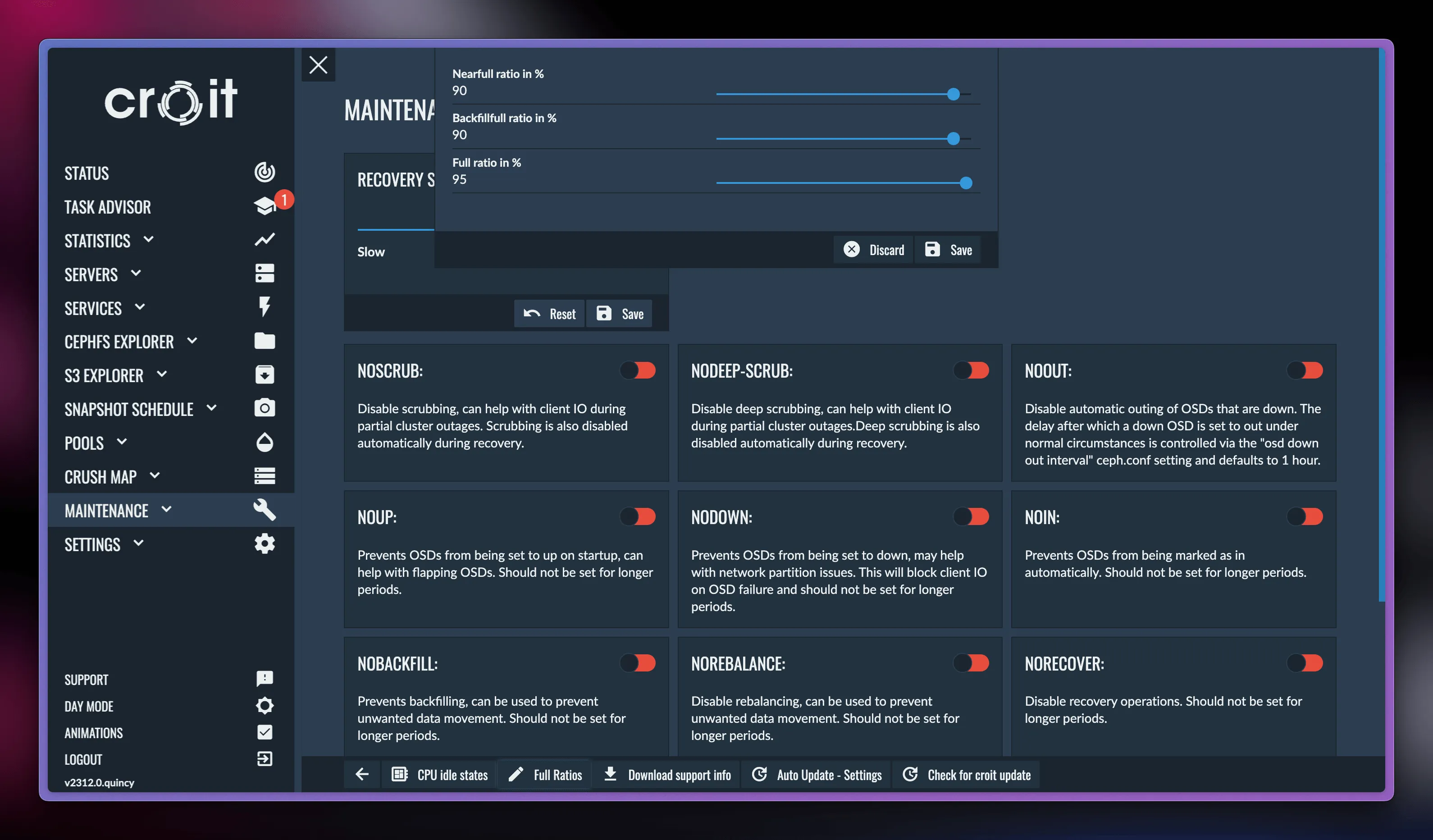Click the Snapshot Schedule camera icon
Screen dimensions: 1433x840
[x=265, y=408]
